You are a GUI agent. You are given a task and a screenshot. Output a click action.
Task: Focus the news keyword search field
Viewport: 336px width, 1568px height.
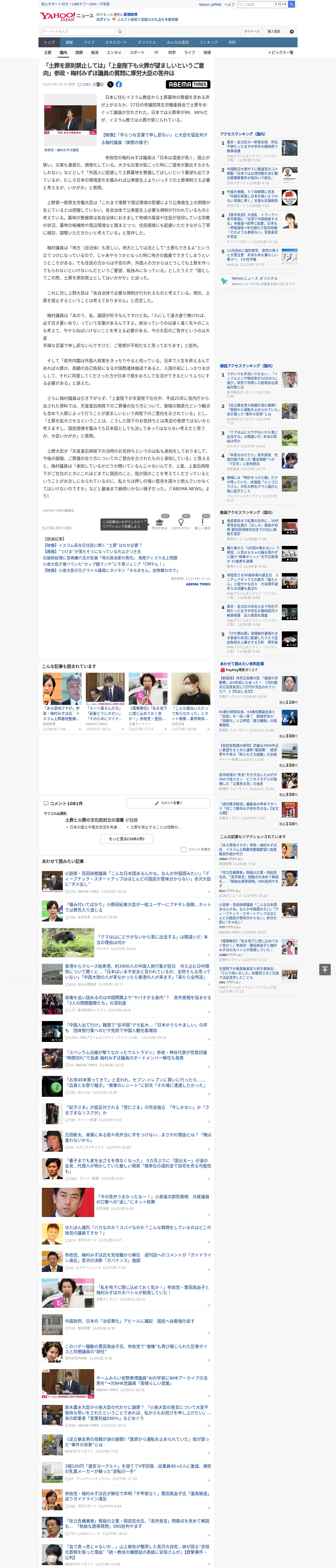pyautogui.click(x=79, y=32)
